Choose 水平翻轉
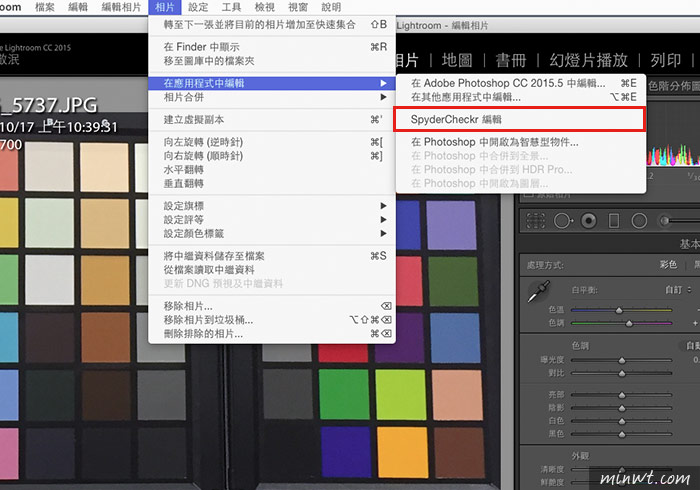The width and height of the screenshot is (700, 490). pos(272,170)
